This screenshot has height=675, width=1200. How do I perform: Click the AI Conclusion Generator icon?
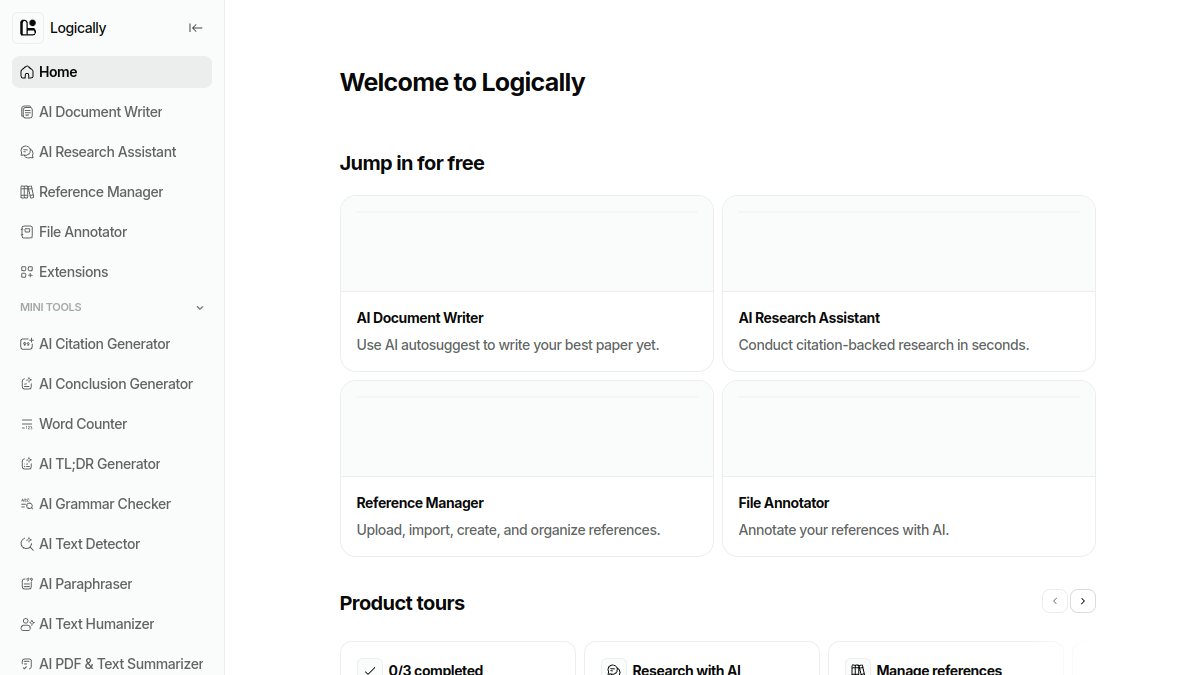coord(27,384)
